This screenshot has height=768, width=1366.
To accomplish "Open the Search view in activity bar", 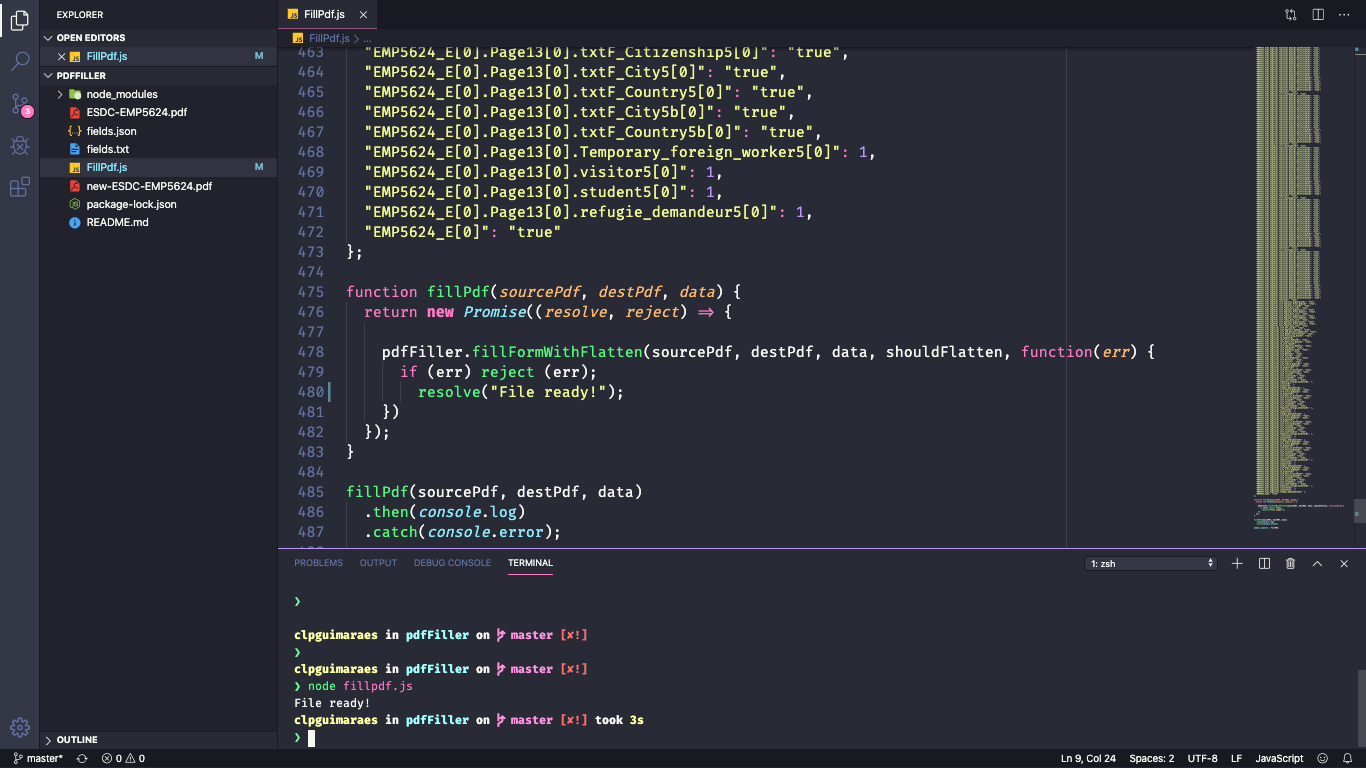I will (x=19, y=62).
